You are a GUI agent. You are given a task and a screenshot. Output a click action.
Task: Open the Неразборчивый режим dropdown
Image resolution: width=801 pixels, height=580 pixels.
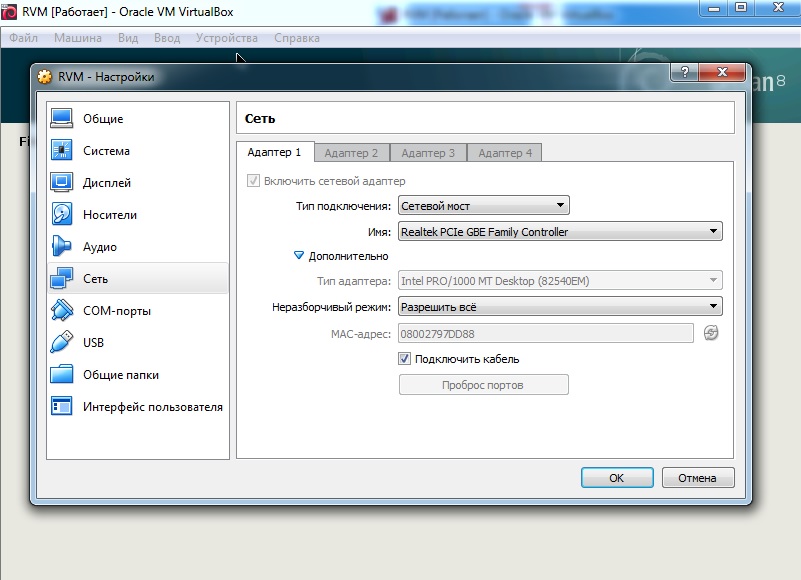pyautogui.click(x=559, y=306)
